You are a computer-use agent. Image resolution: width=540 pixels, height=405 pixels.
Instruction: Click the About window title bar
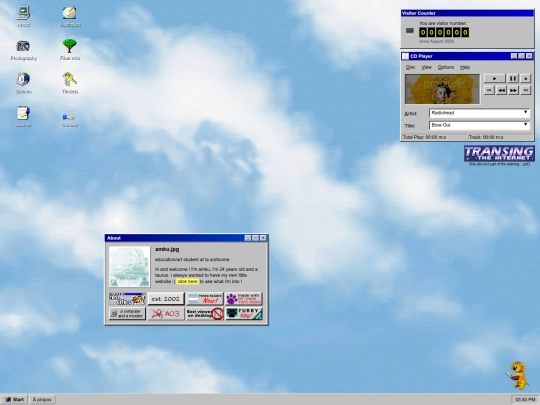pyautogui.click(x=186, y=238)
